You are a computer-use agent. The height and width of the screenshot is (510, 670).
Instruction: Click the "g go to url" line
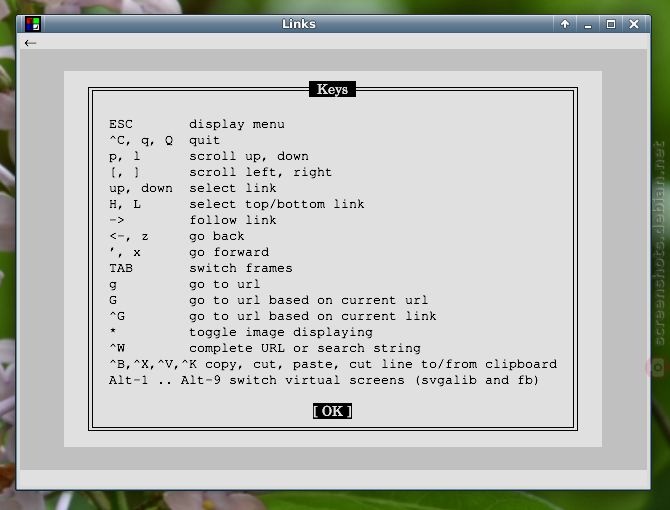[184, 284]
